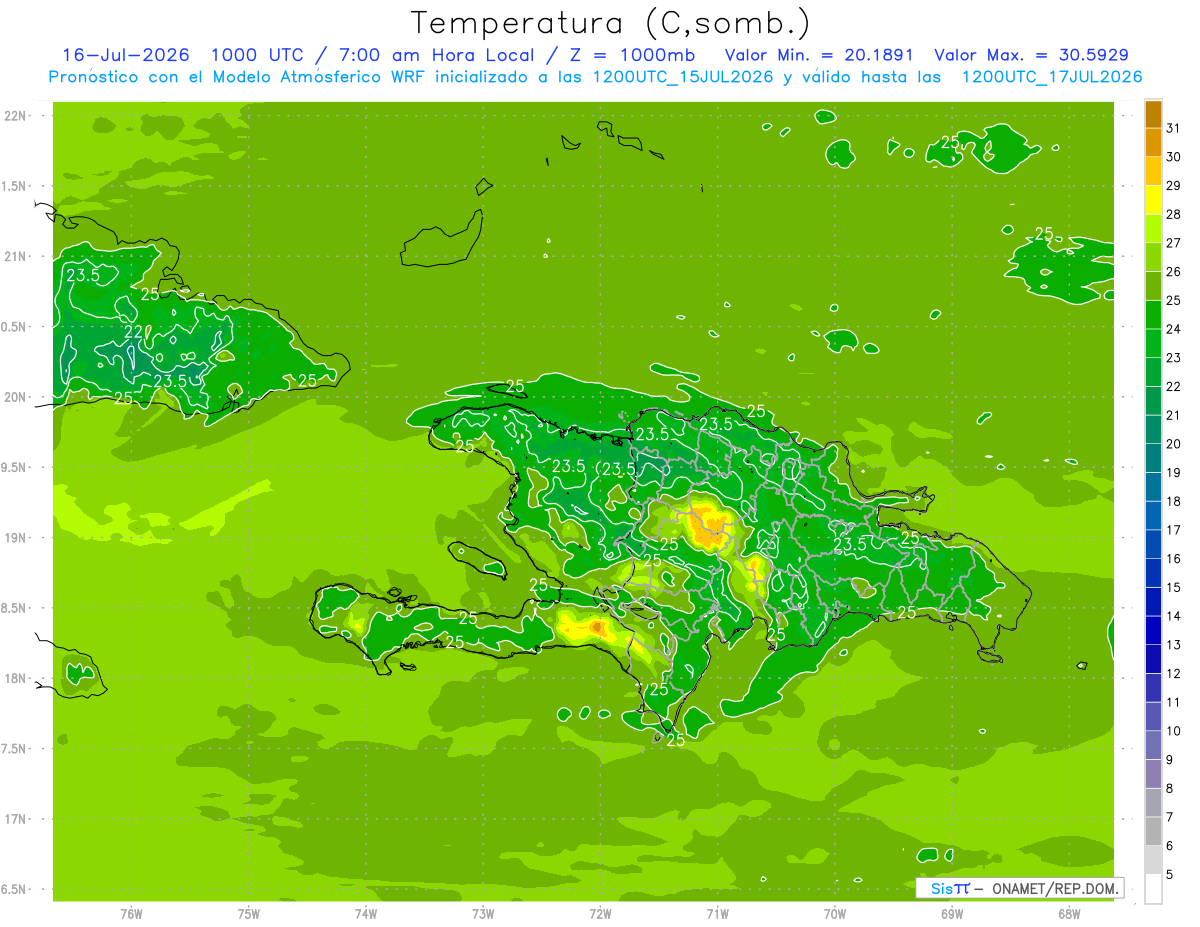
Task: Click the "69W" longitude axis label
Action: [x=952, y=913]
